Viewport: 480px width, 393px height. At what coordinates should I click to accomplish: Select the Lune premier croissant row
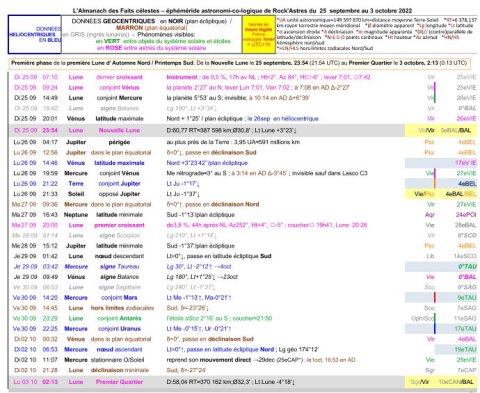[243, 225]
